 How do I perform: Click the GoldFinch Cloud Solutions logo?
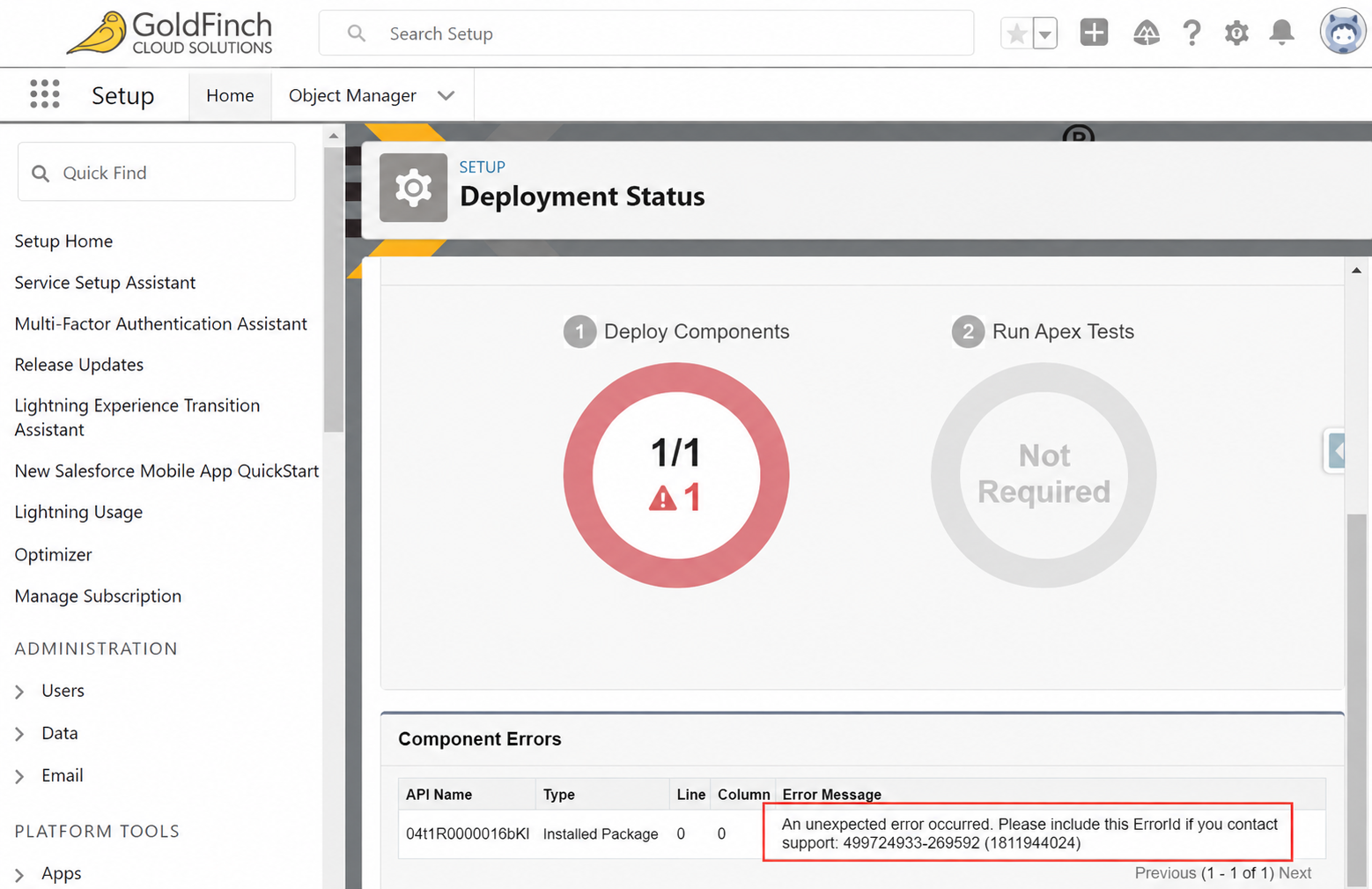(170, 33)
